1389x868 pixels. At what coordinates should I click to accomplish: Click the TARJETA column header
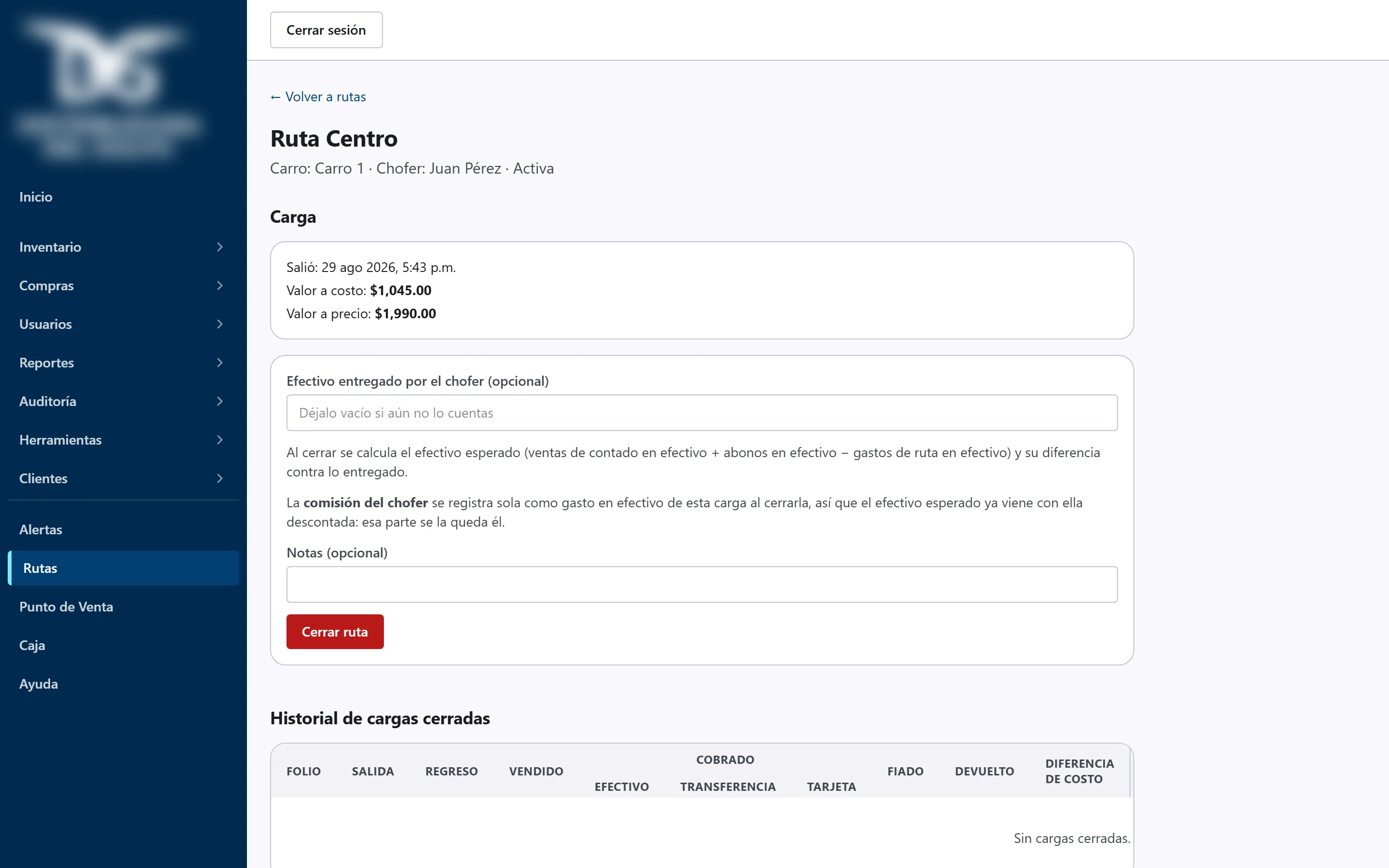[x=831, y=787]
